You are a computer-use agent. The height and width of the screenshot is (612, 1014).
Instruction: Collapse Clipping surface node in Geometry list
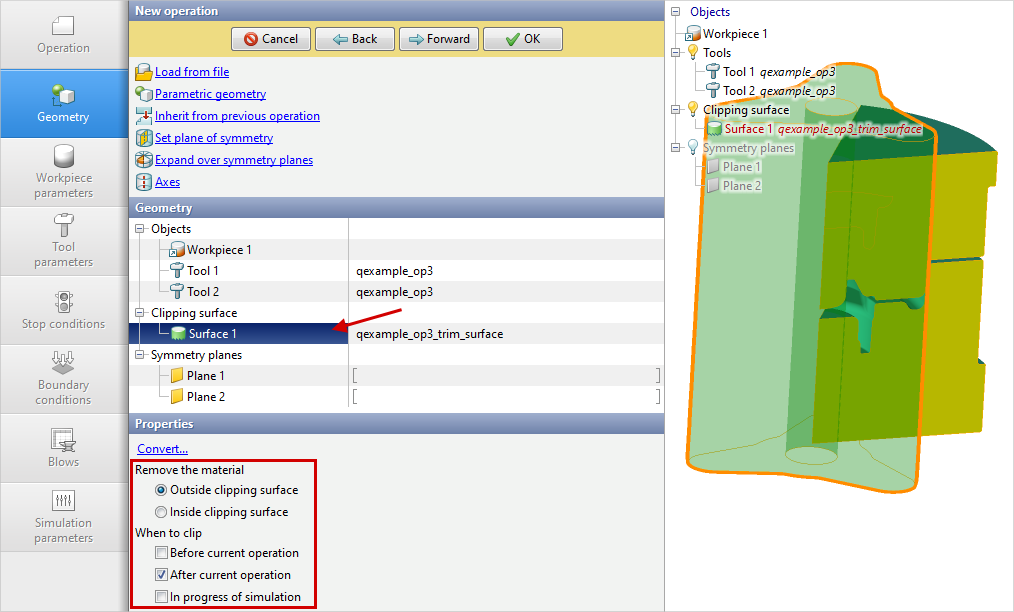click(x=140, y=313)
